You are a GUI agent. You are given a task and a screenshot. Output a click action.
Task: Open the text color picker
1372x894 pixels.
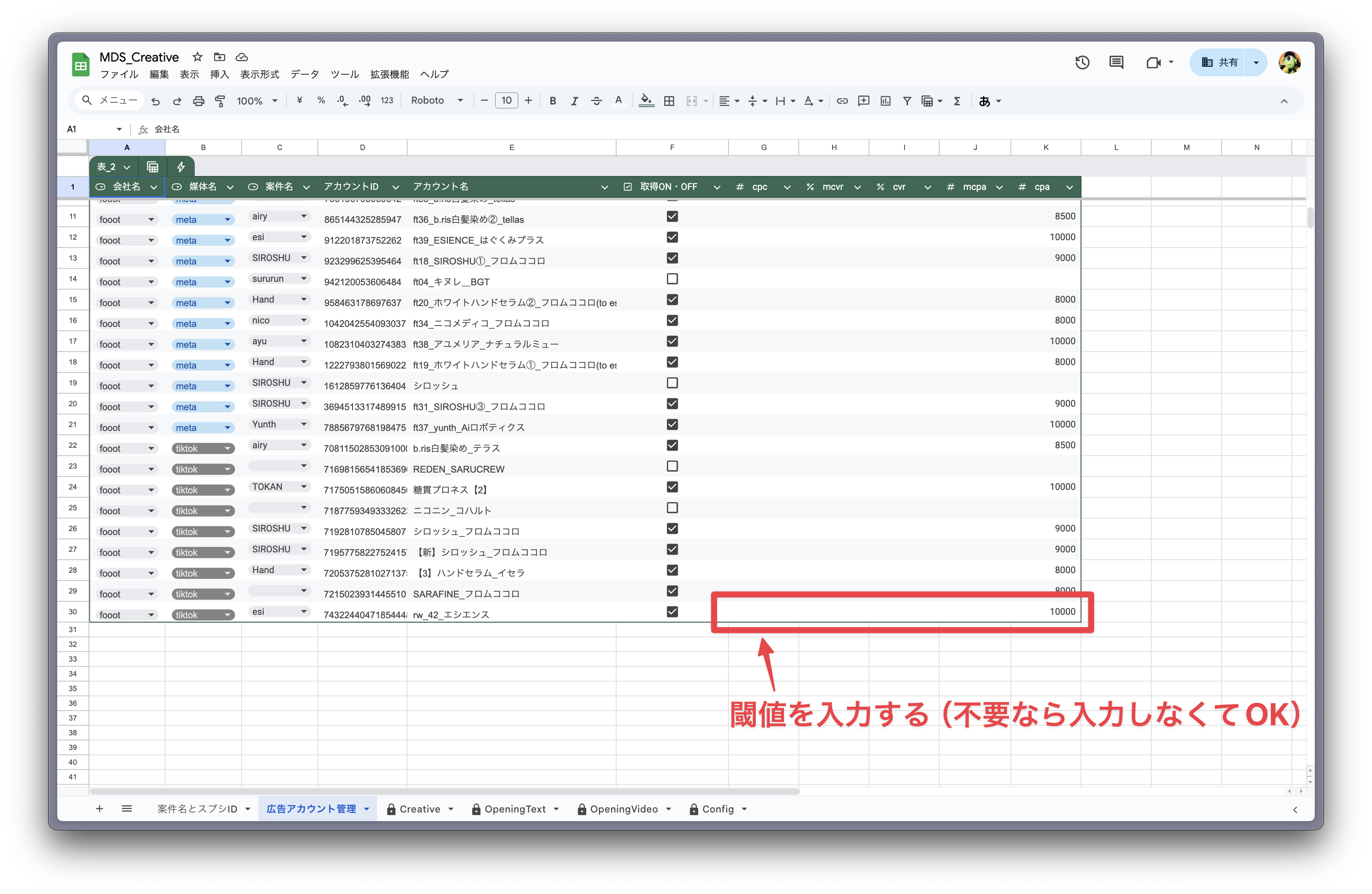pos(618,100)
